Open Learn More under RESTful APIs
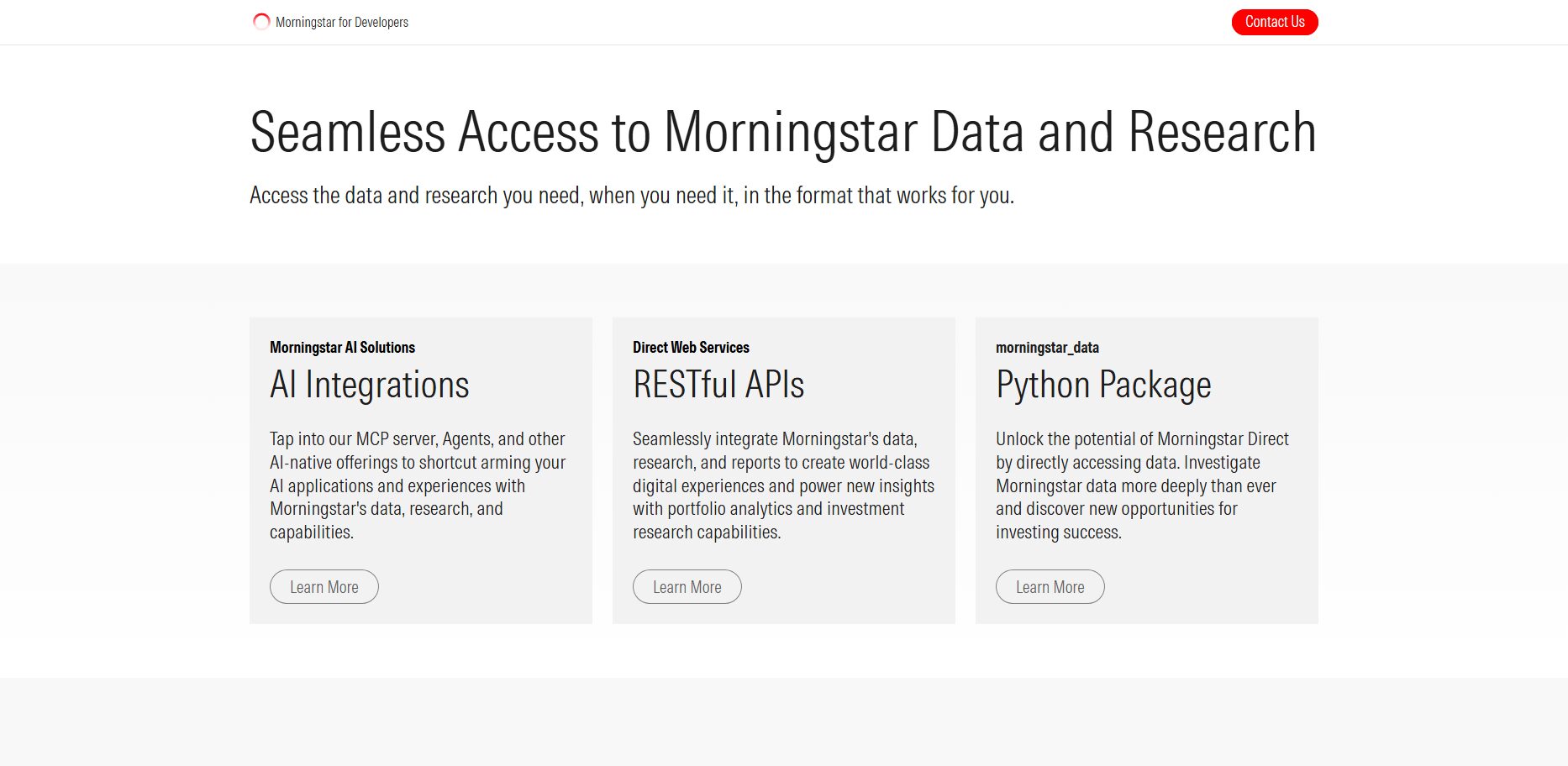 pos(687,587)
